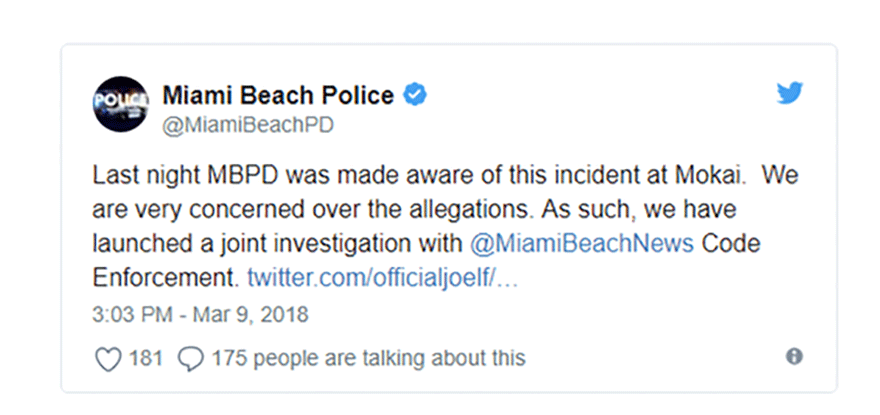Open the tweet info icon
Screen dimensions: 880x415
(x=794, y=357)
